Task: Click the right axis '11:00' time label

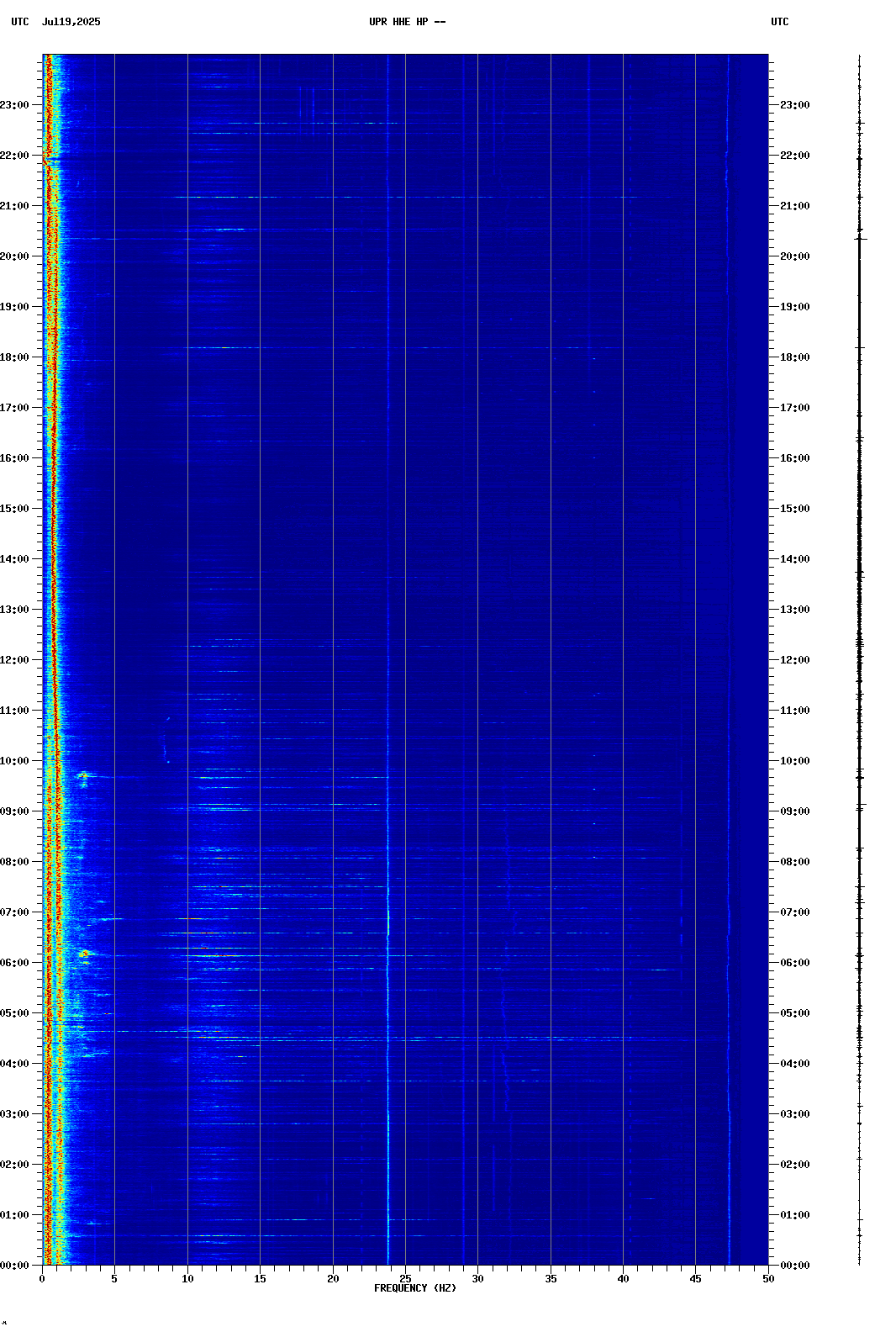Action: coord(795,711)
